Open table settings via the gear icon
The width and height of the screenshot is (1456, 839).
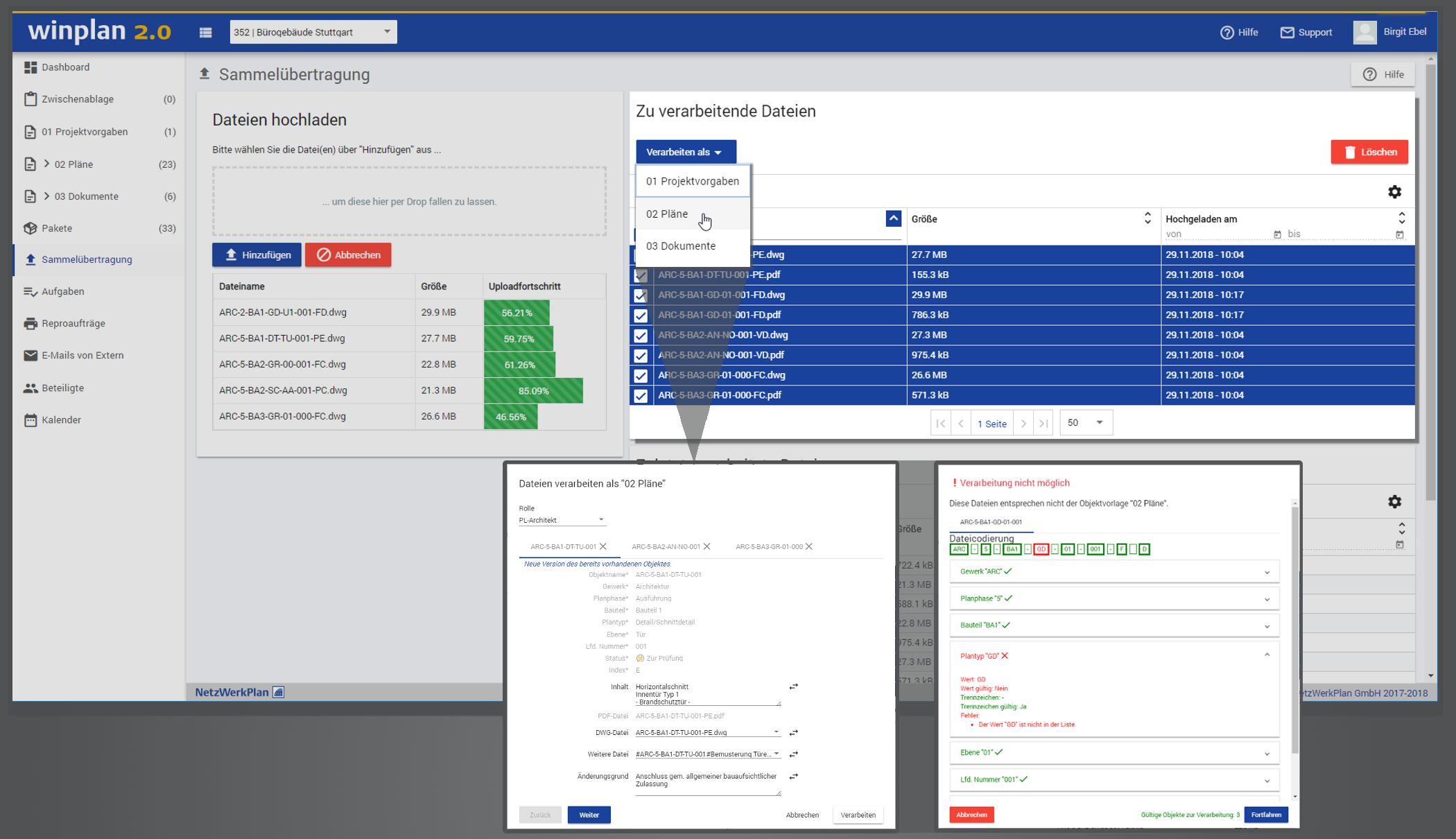pos(1395,191)
